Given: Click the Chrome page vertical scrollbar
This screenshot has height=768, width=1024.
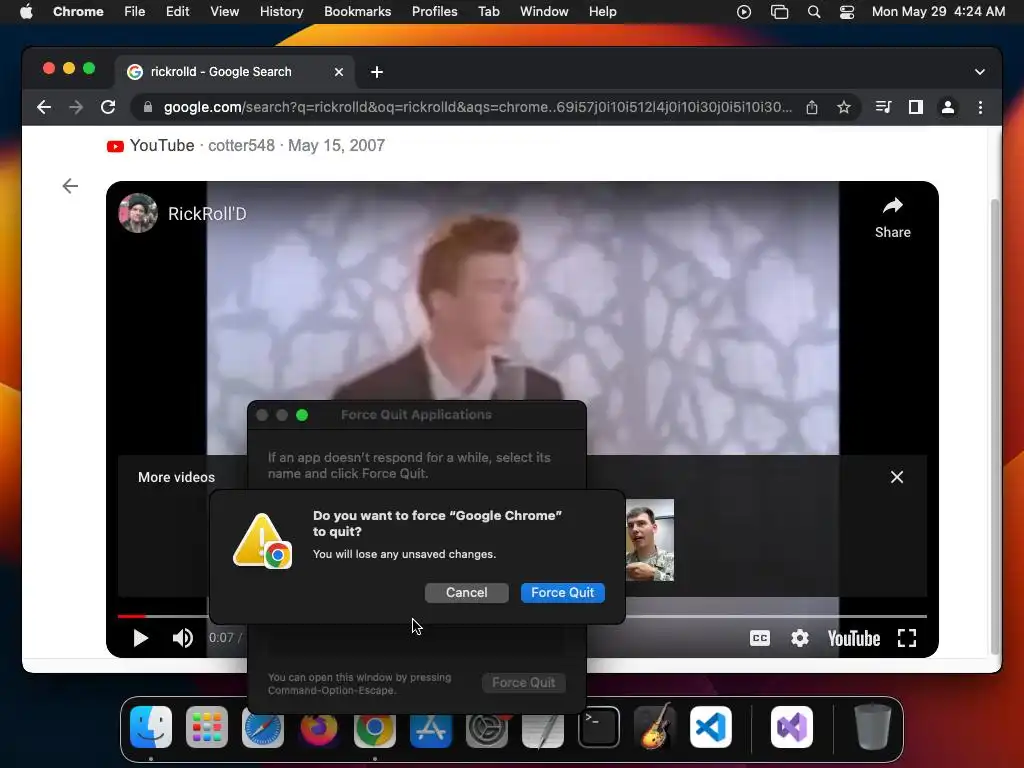Looking at the screenshot, I should tap(995, 424).
